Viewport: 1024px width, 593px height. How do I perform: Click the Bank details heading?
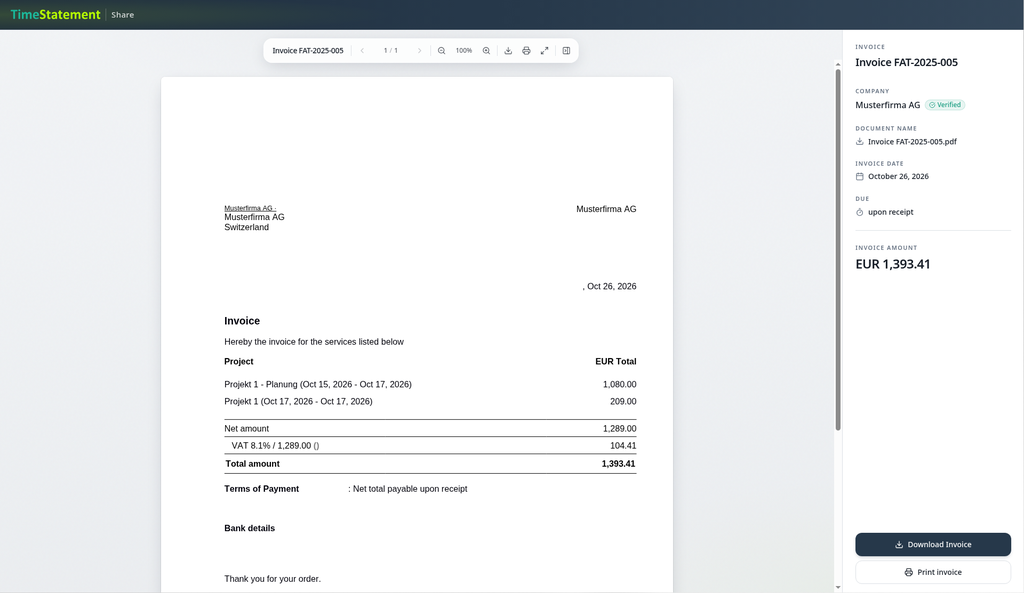pos(249,528)
